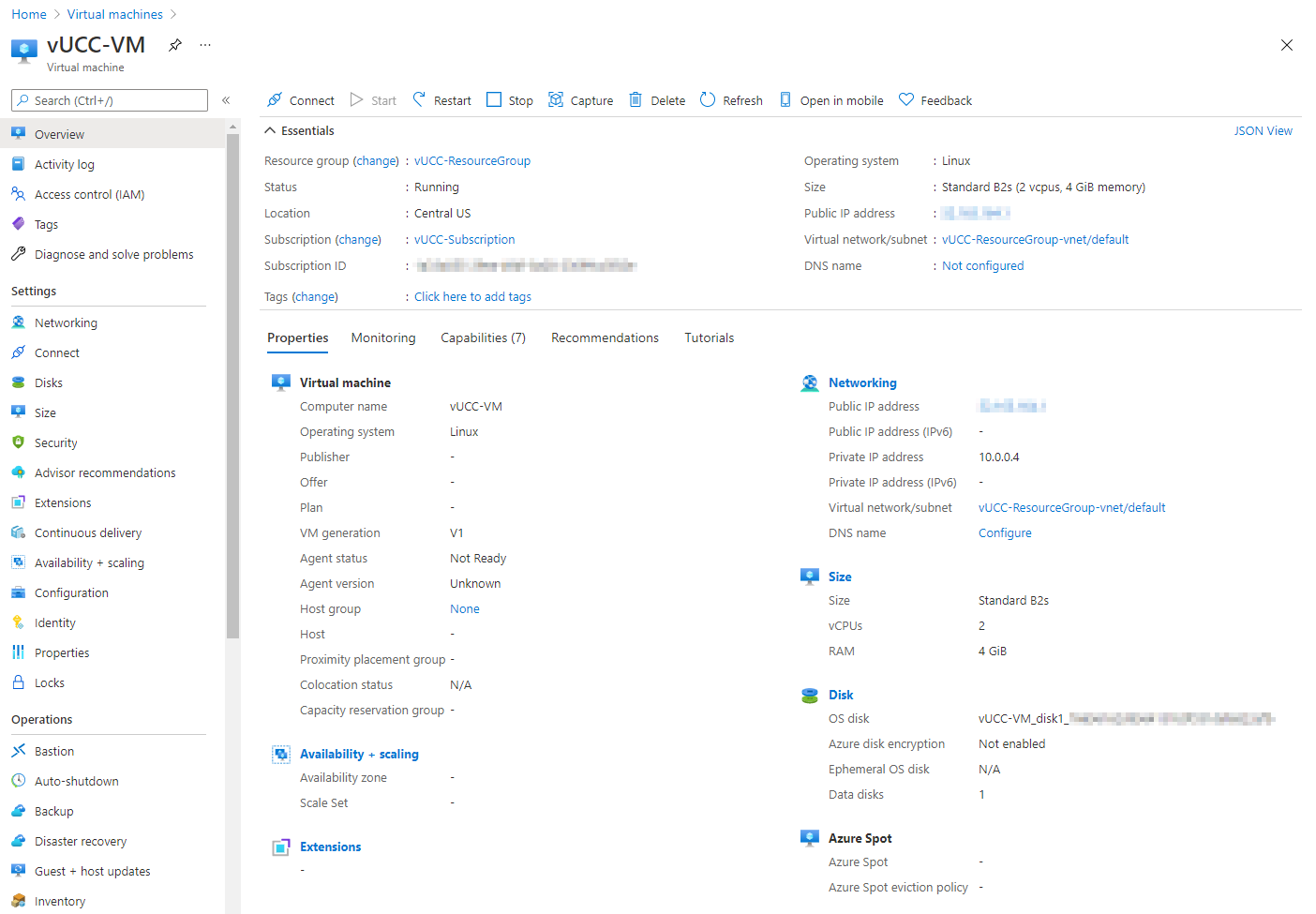Open Networking in the Settings menu
This screenshot has width=1316, height=914.
pos(66,322)
